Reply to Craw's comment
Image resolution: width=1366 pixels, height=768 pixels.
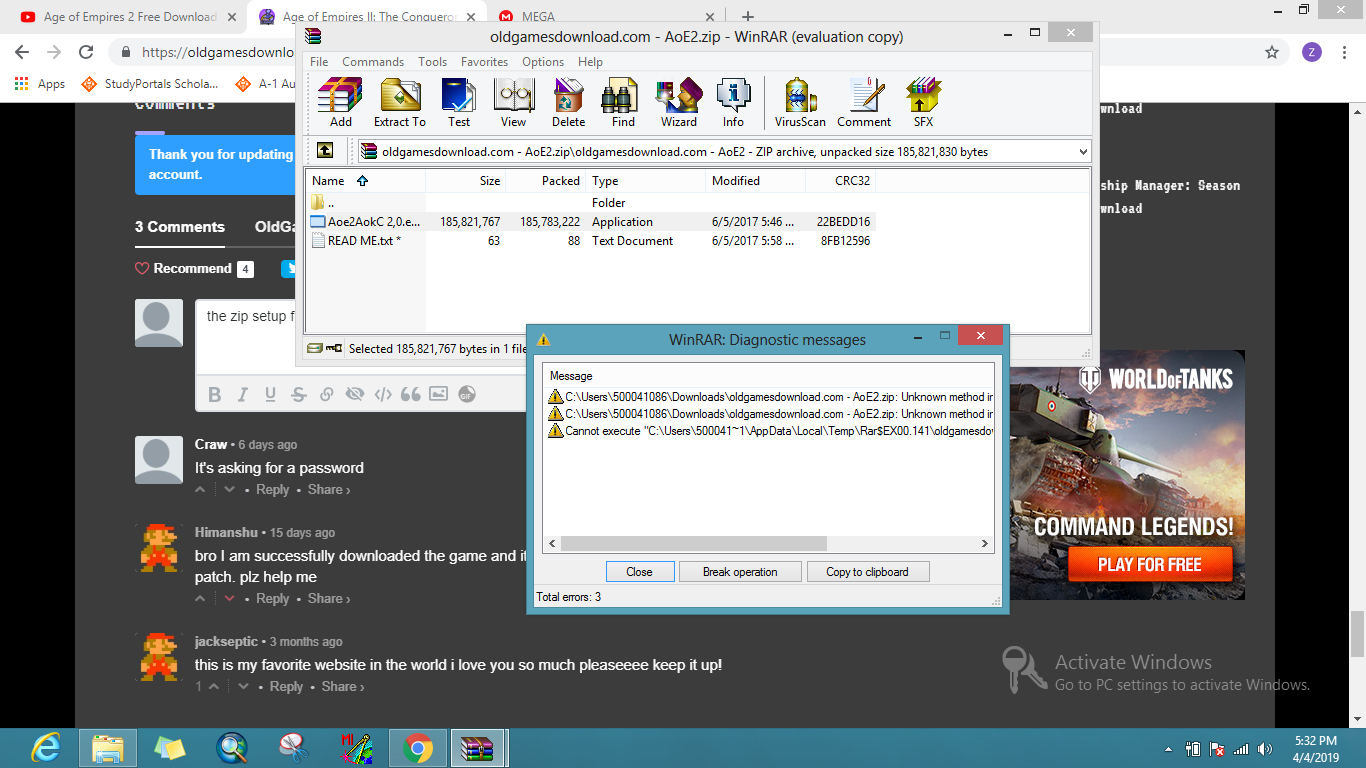(x=273, y=490)
